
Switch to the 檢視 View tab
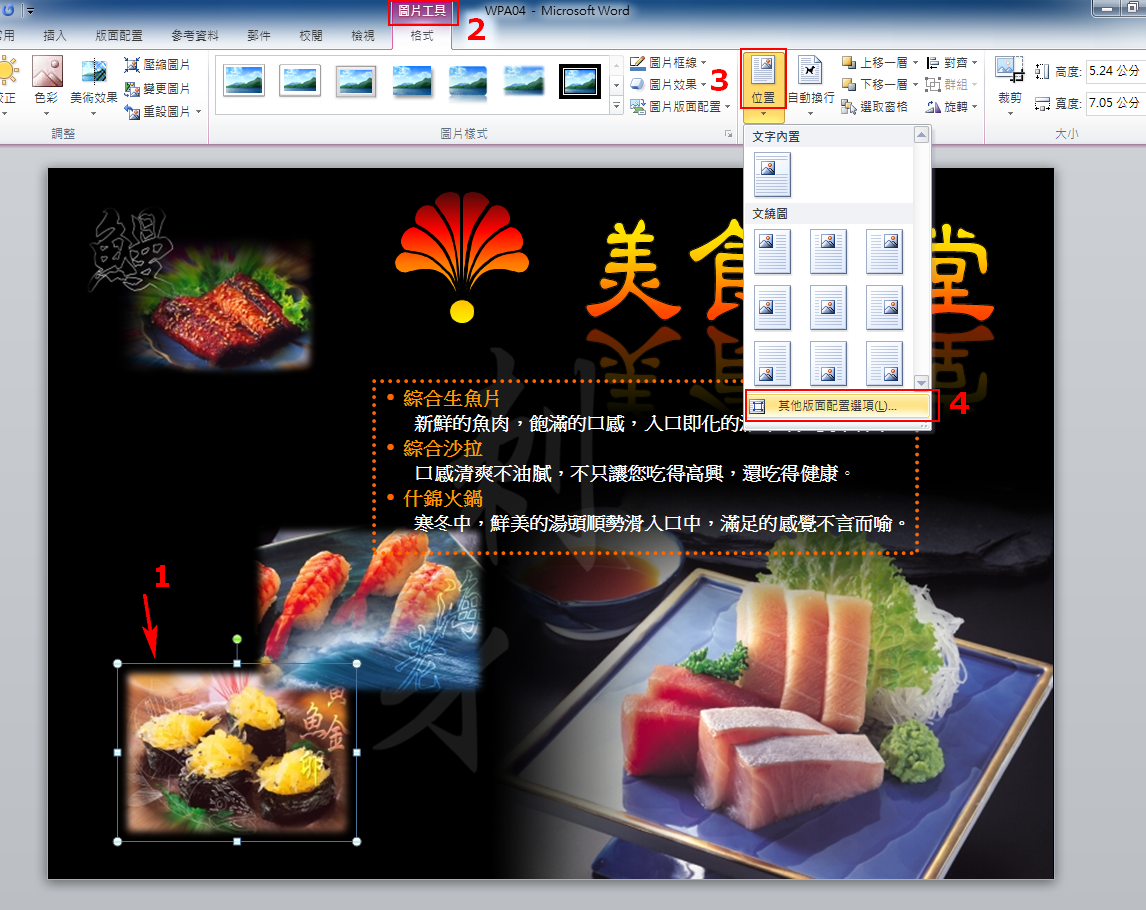coord(363,35)
